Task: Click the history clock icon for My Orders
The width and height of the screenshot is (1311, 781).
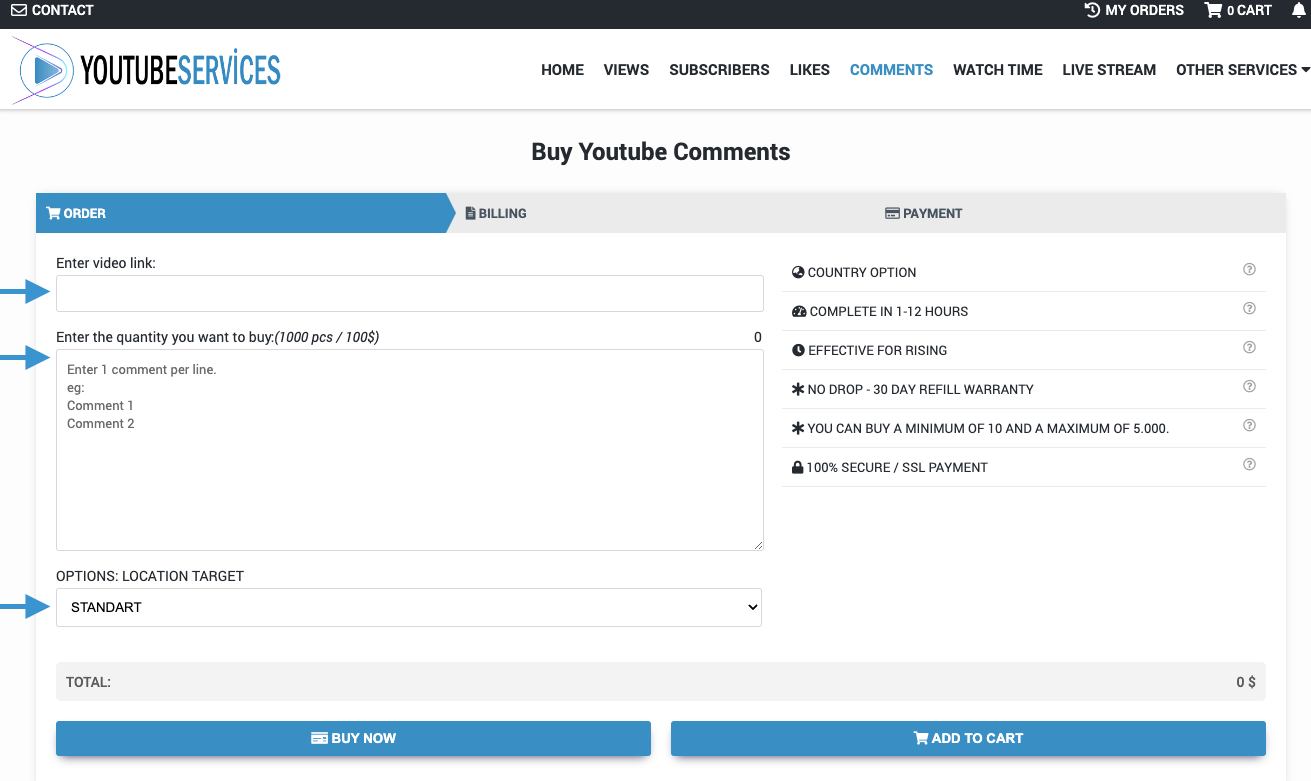Action: (x=1092, y=10)
